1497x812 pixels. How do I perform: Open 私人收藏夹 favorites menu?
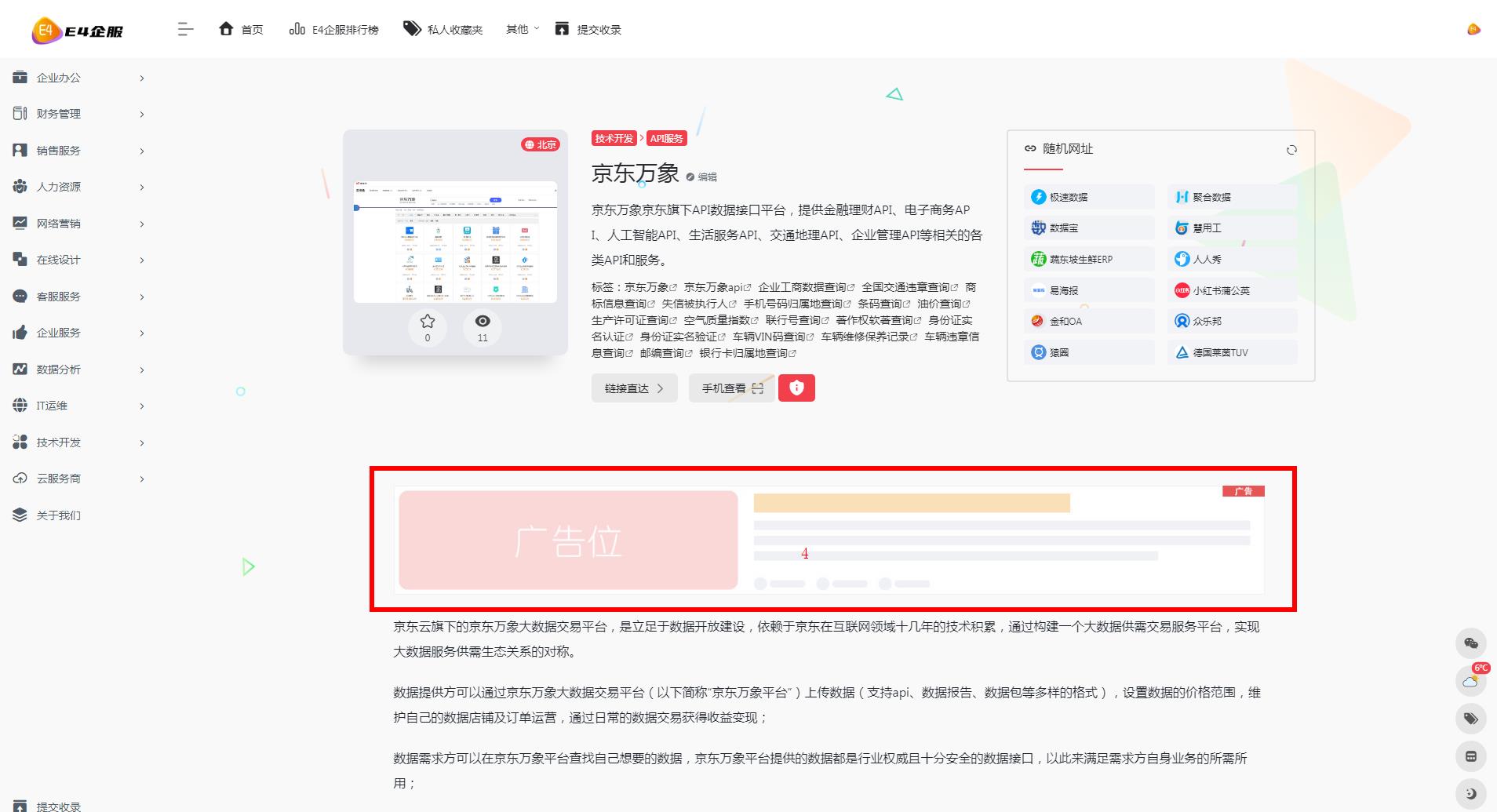coord(443,30)
